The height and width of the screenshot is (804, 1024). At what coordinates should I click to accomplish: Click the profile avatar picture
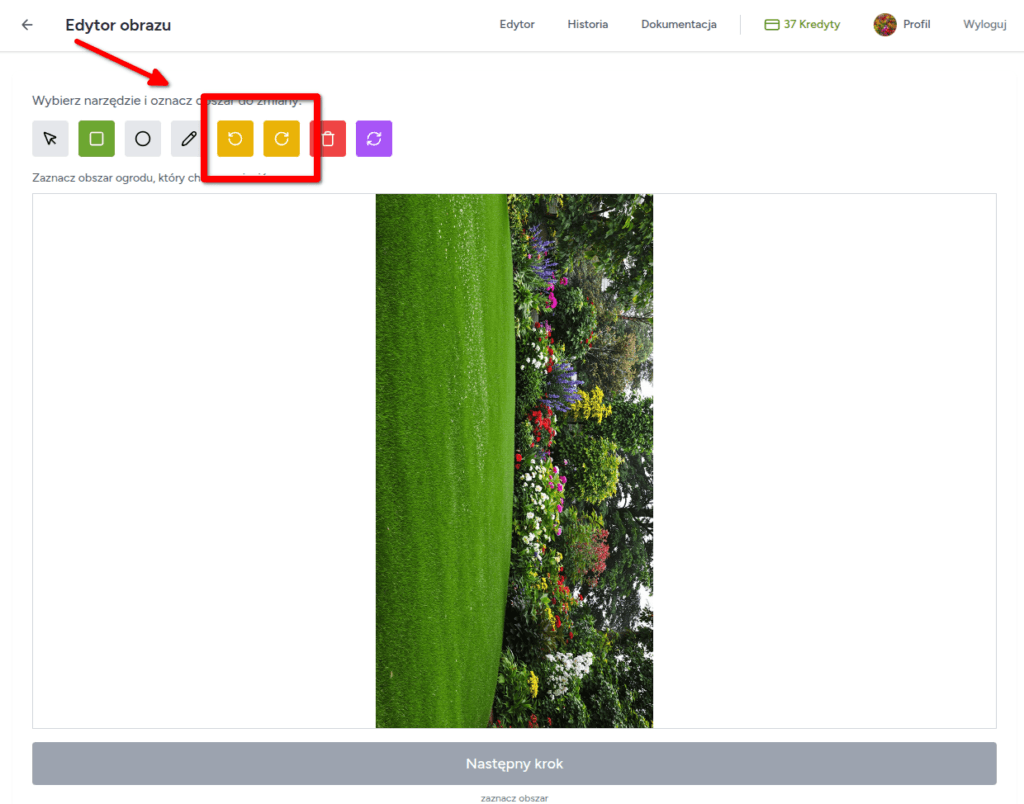click(x=885, y=25)
